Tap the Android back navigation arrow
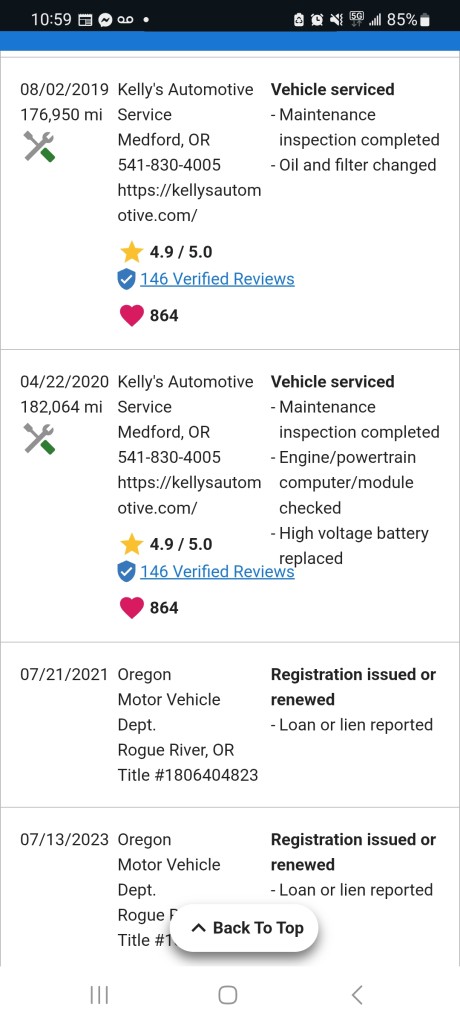Viewport: 460px width, 1024px height. click(357, 995)
